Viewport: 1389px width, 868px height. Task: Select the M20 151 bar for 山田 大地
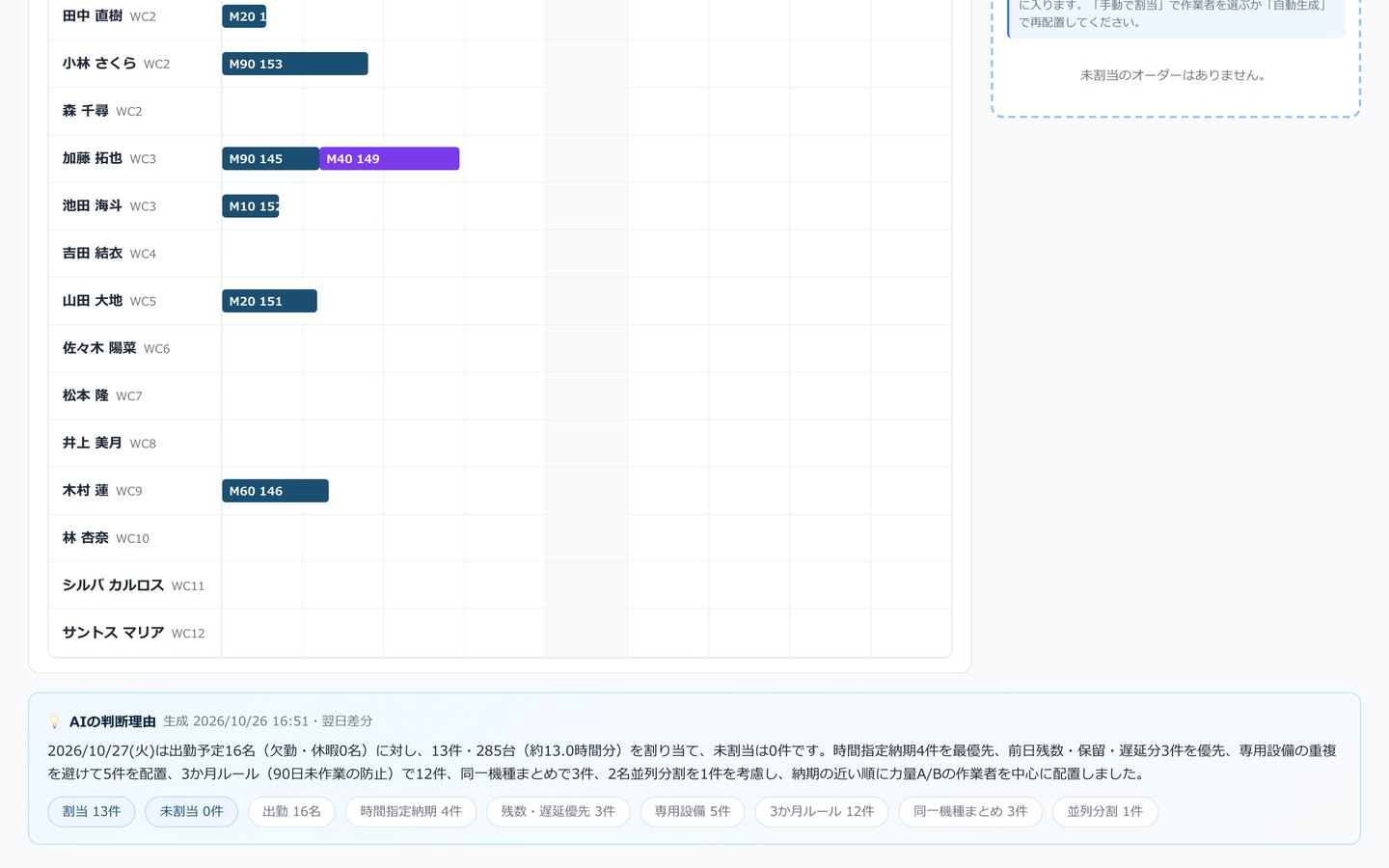(269, 301)
